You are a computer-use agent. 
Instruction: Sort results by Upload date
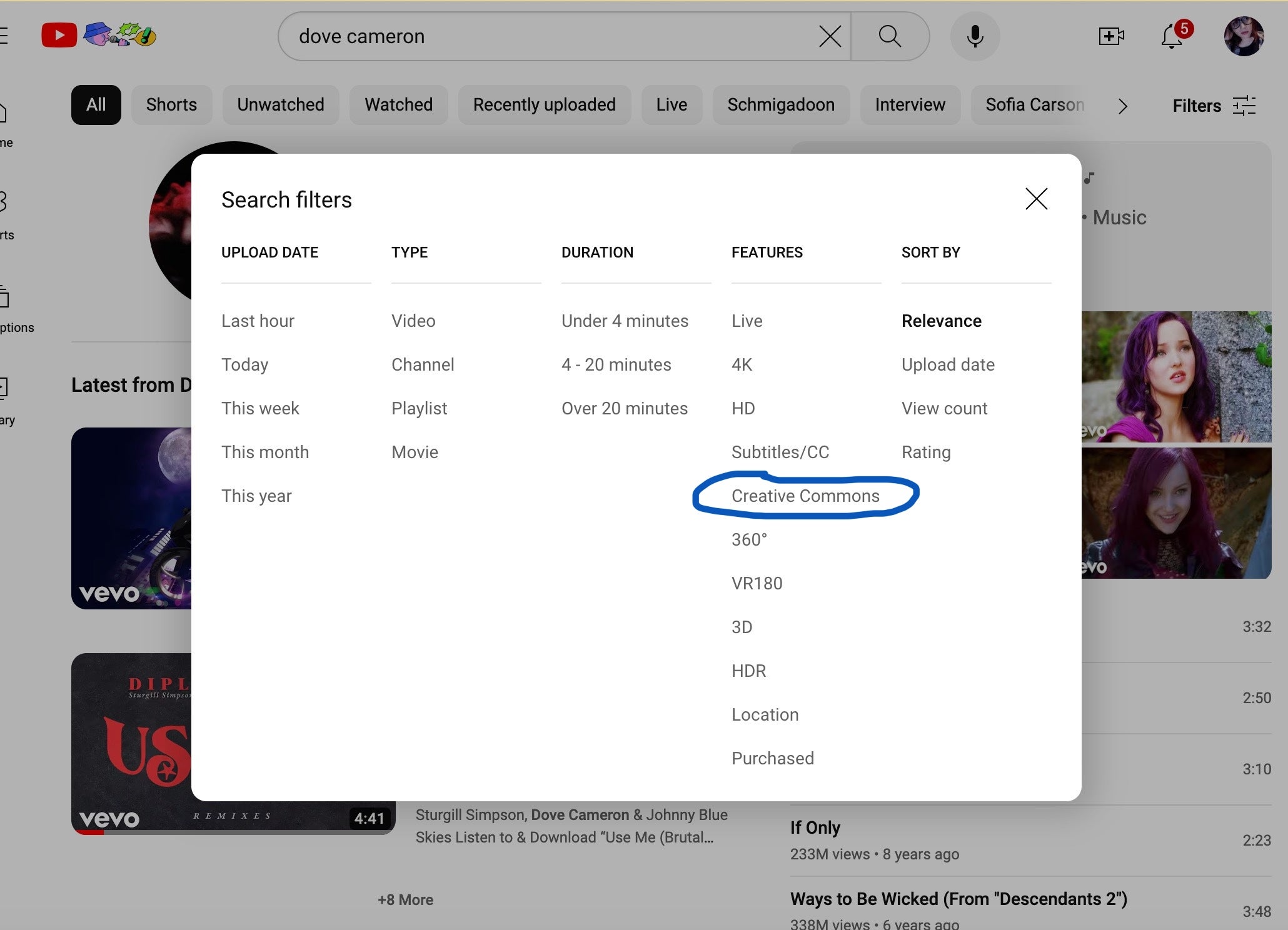948,364
